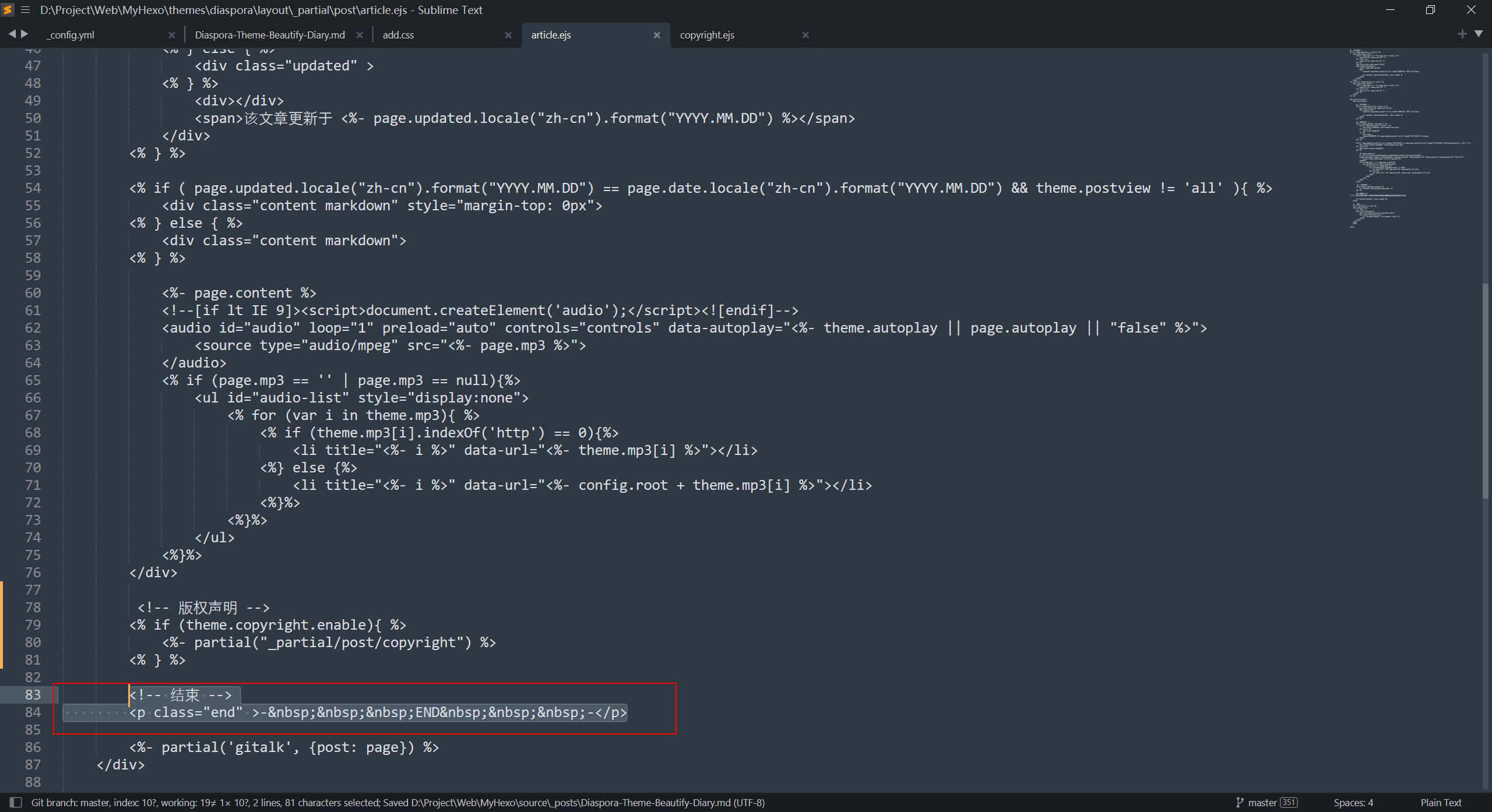Viewport: 1492px width, 812px height.
Task: Go to next tab with right arrow
Action: click(24, 34)
